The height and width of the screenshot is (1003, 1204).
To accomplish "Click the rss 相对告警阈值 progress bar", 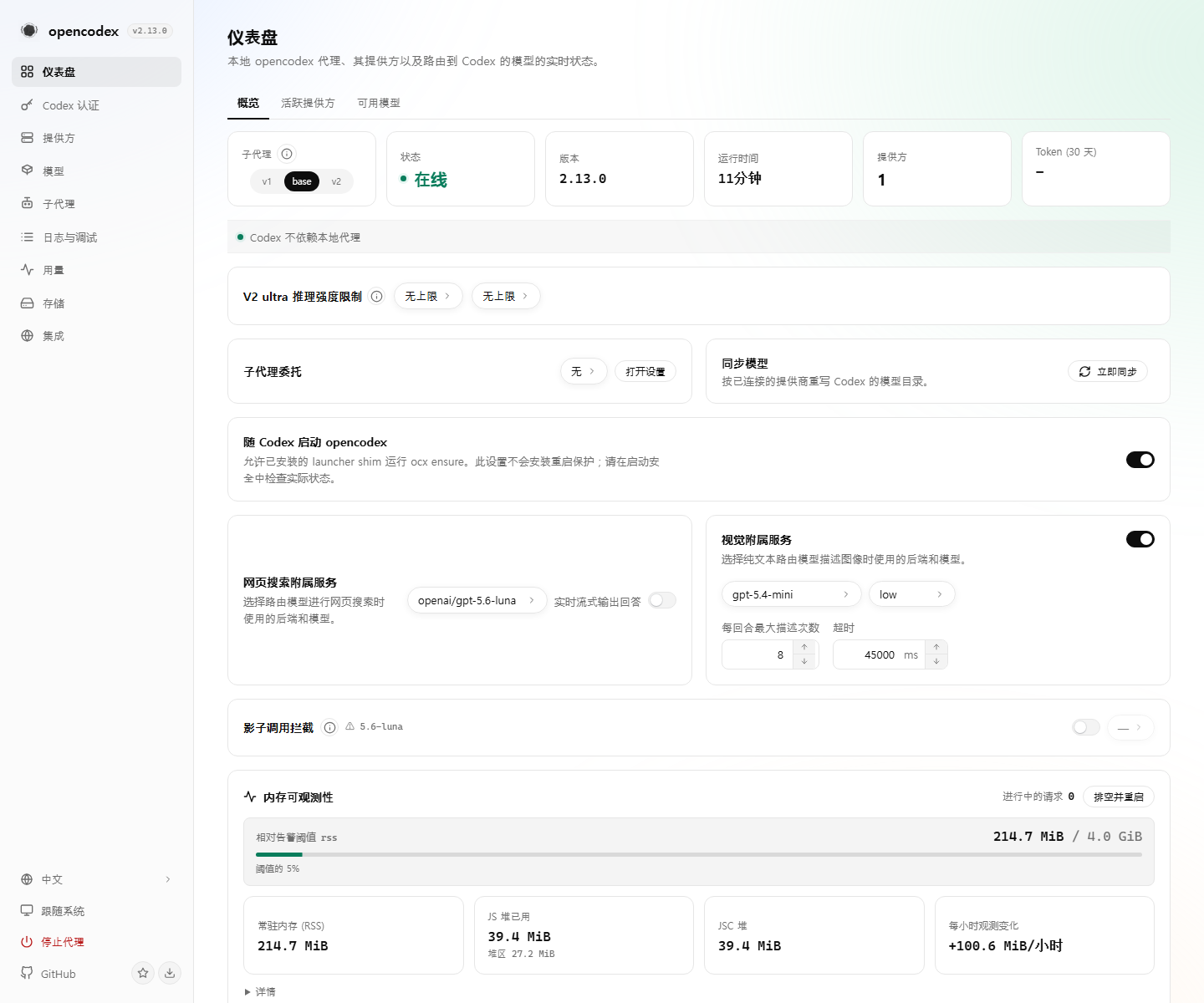I will pos(699,854).
